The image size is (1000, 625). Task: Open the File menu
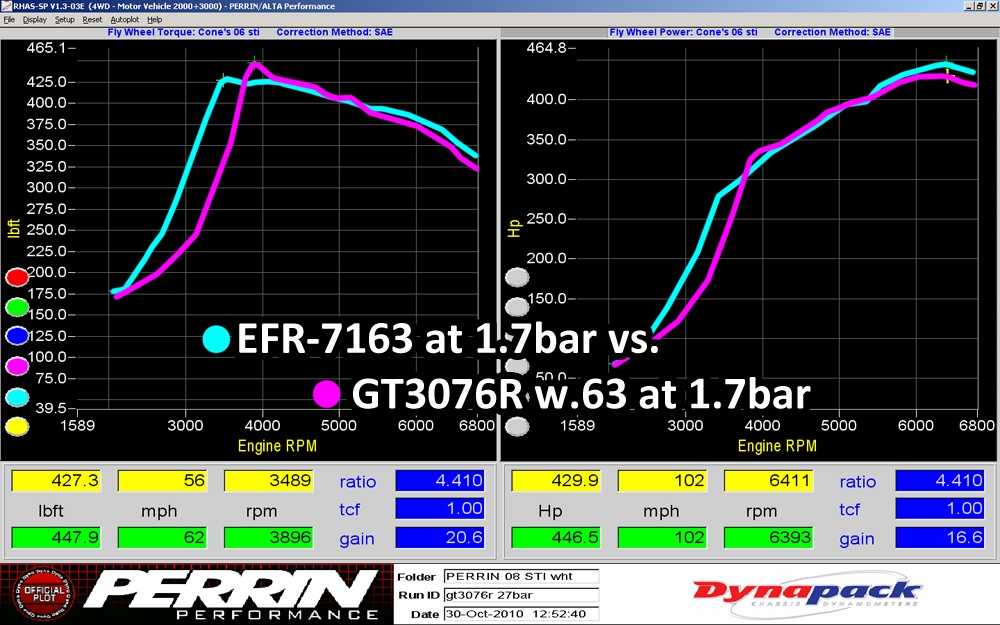[x=9, y=20]
